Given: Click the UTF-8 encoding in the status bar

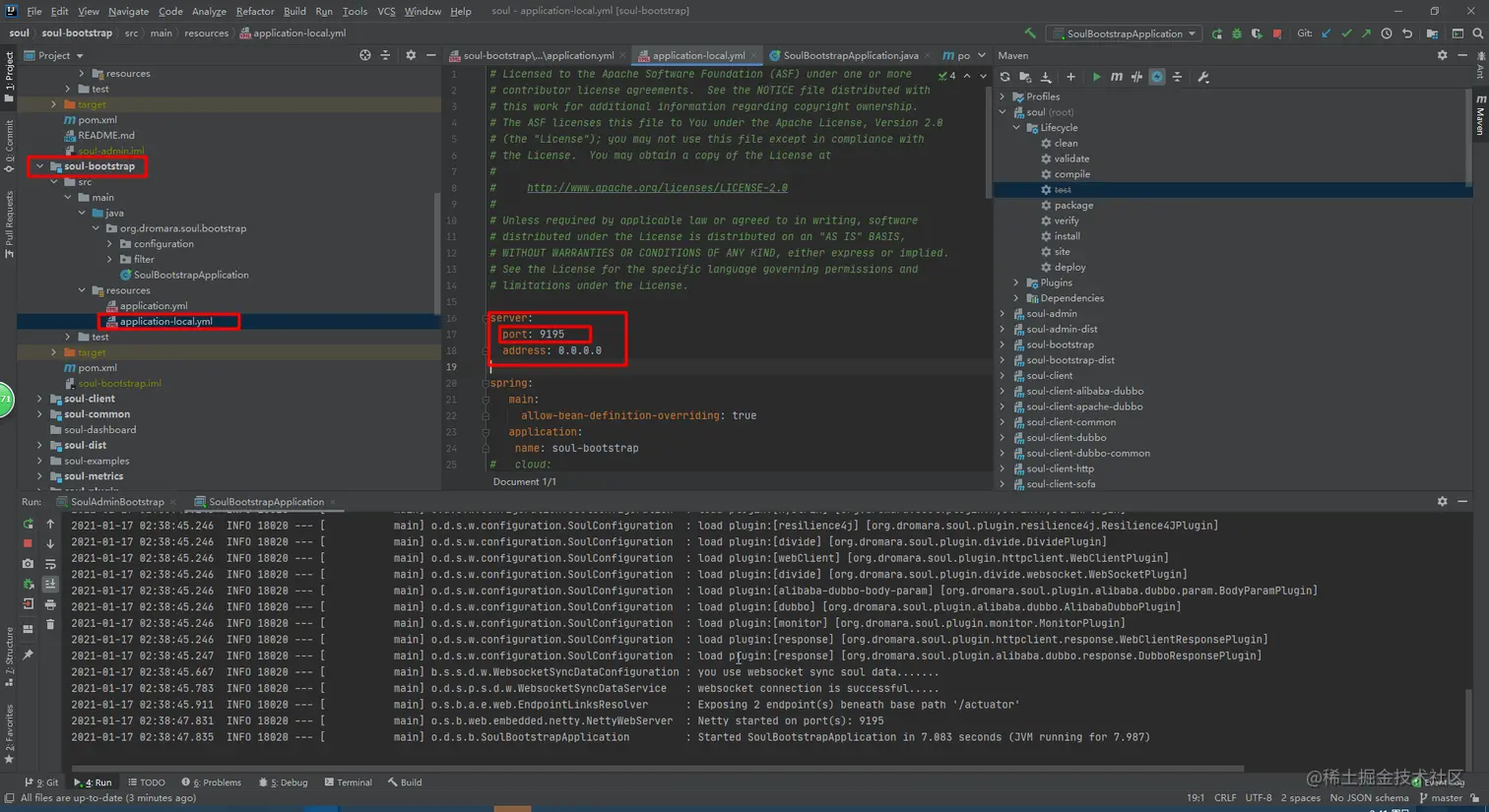Looking at the screenshot, I should [x=1259, y=798].
